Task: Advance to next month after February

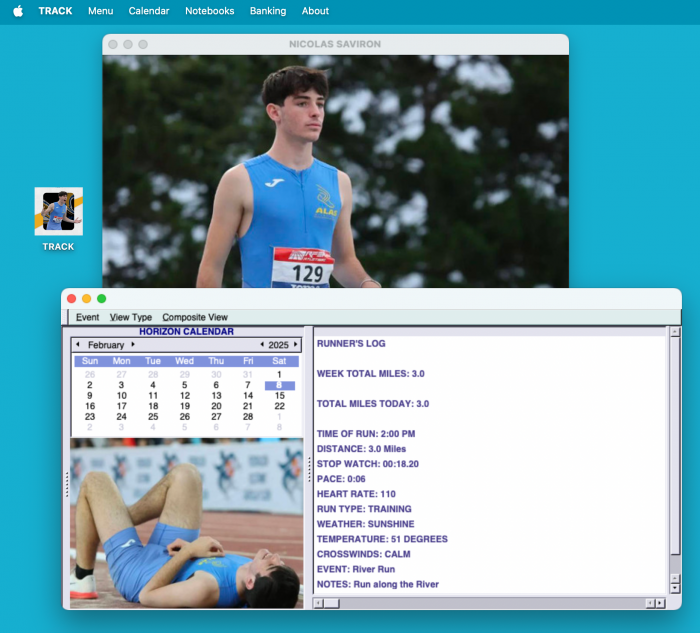Action: point(131,345)
